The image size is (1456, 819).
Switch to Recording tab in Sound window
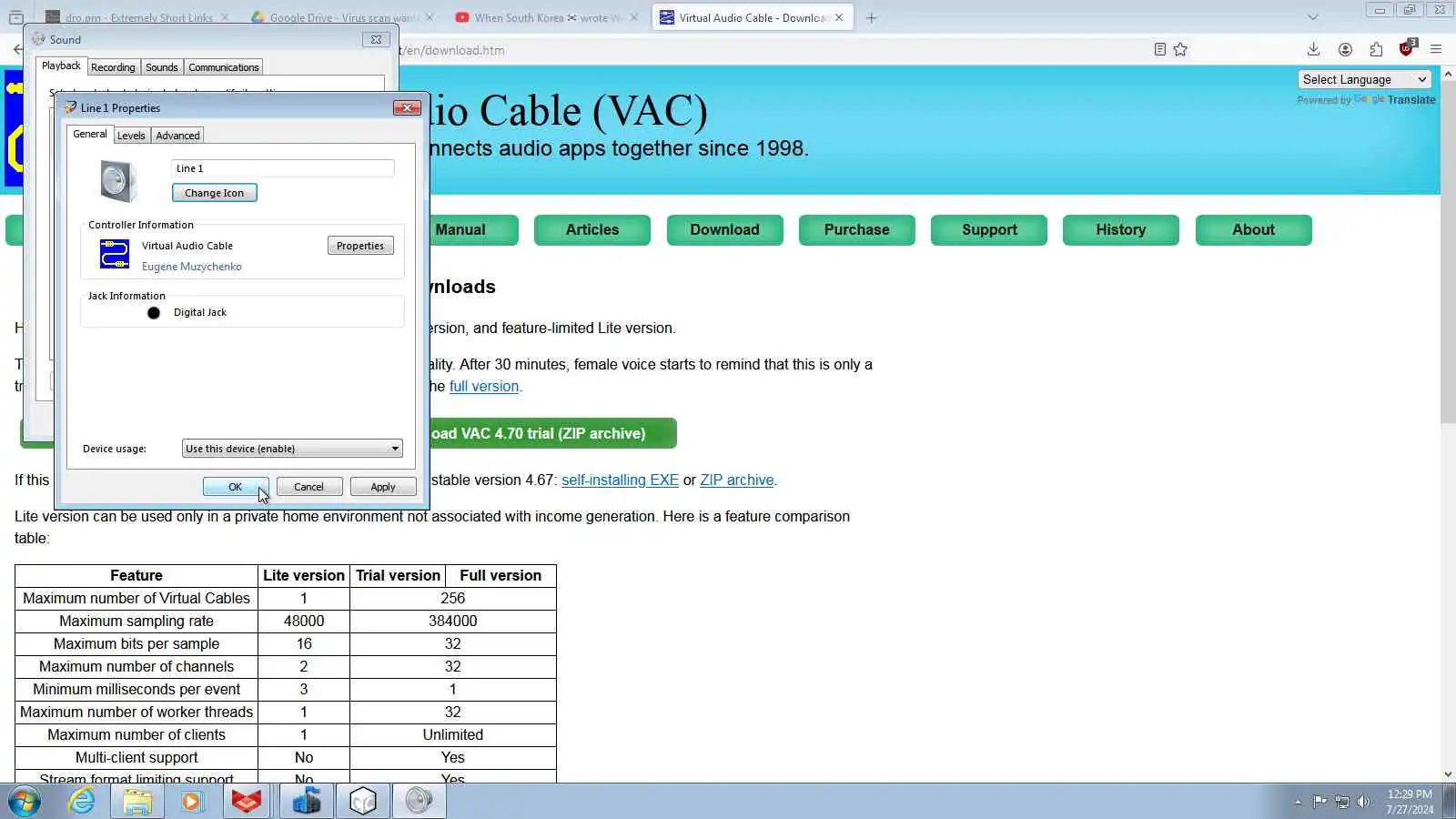(x=113, y=67)
